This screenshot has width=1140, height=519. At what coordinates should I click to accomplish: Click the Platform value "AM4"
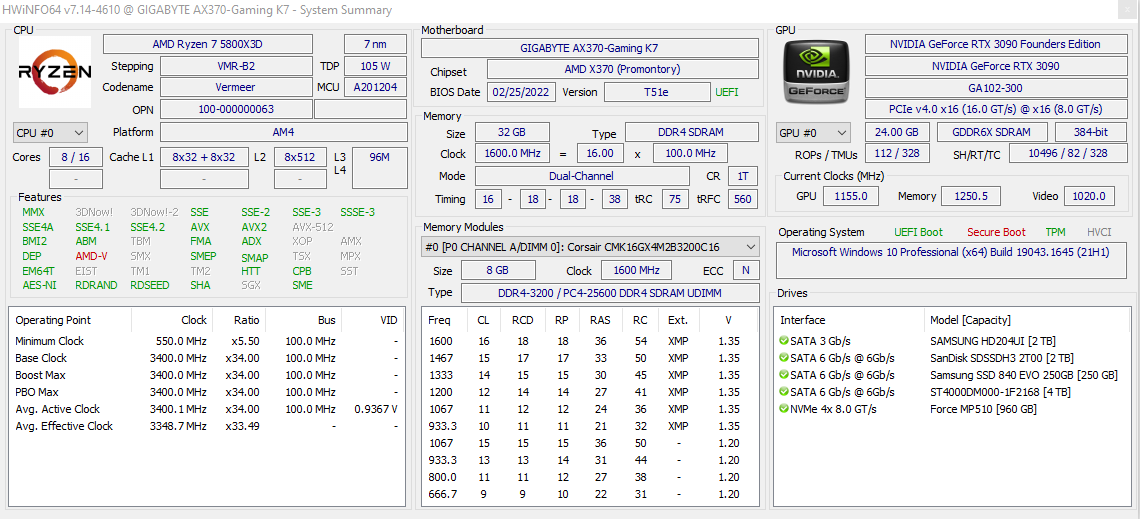coord(284,132)
